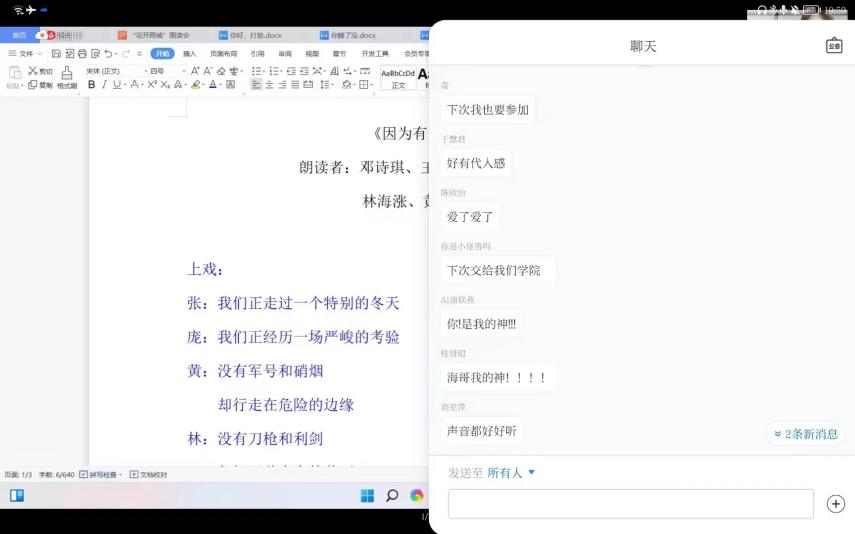Jump to 2 new messages
Image resolution: width=855 pixels, height=534 pixels.
(805, 434)
